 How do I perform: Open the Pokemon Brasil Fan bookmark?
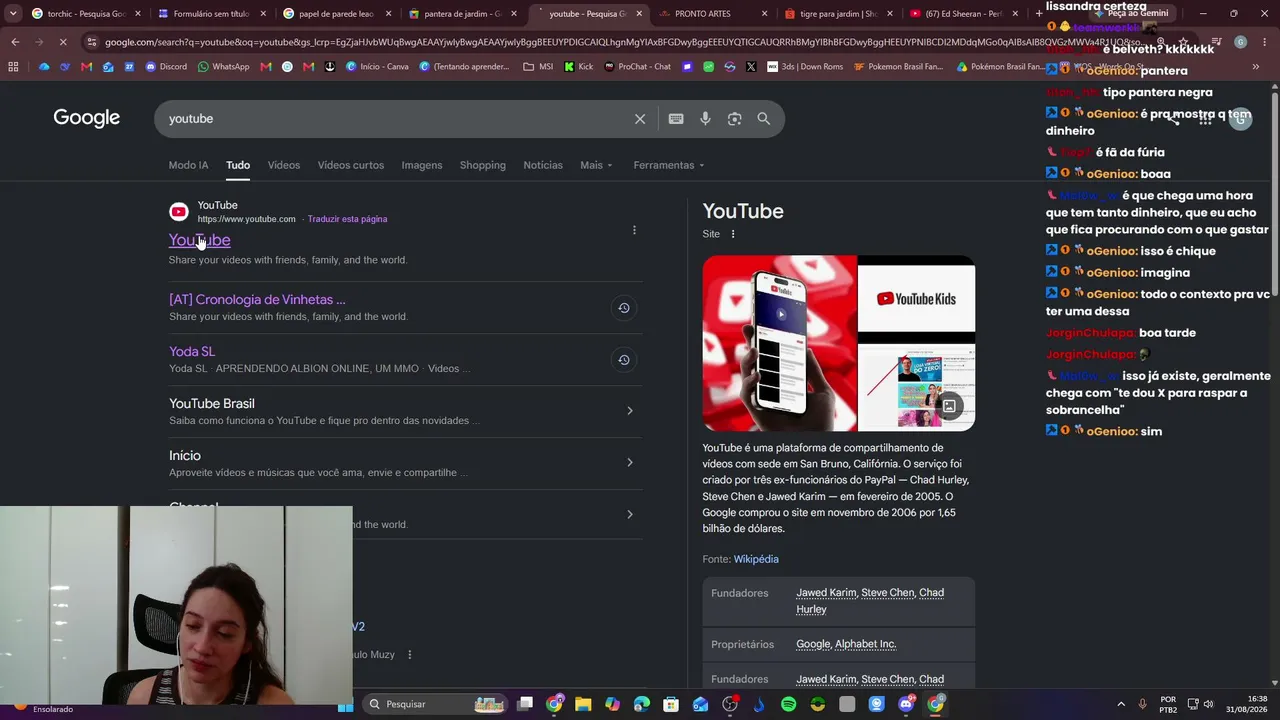pos(899,67)
